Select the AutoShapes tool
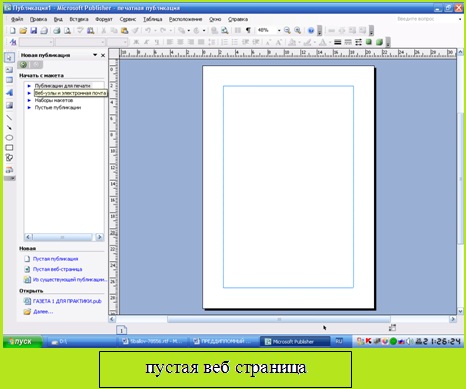 click(9, 158)
